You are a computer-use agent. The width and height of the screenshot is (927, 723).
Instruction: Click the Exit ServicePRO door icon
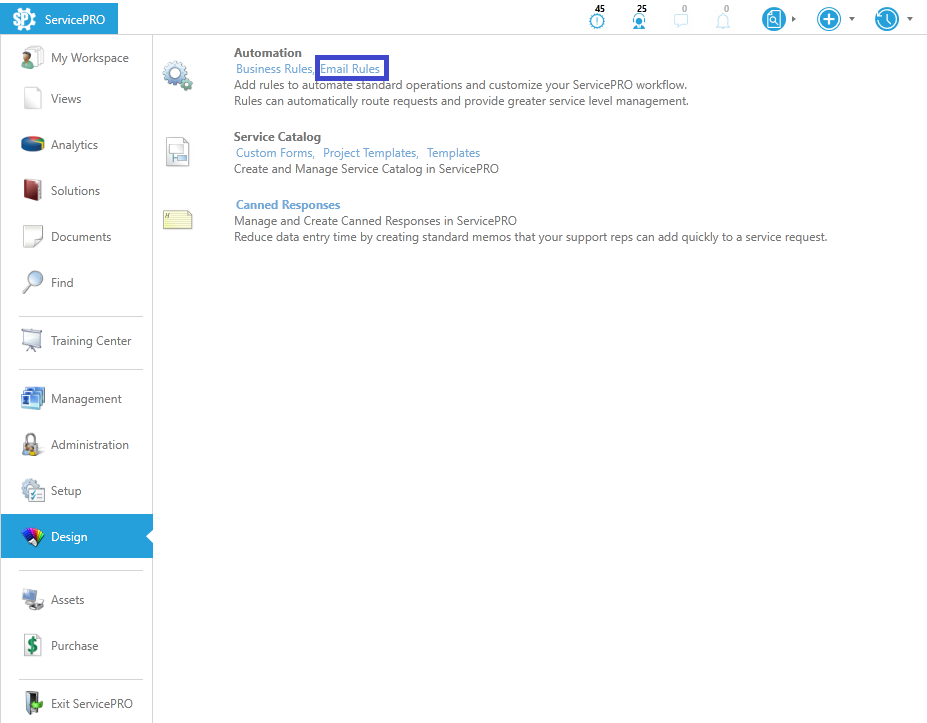[x=34, y=703]
